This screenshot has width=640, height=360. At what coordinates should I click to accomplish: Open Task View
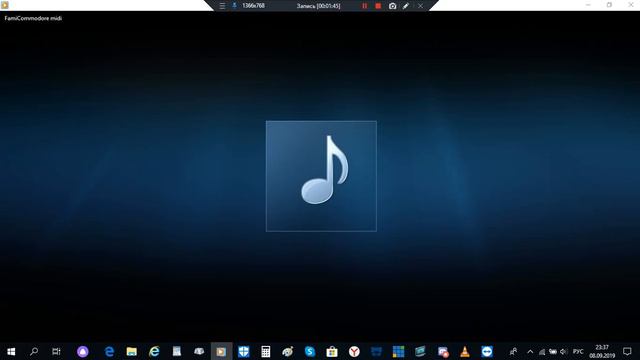[x=56, y=351]
